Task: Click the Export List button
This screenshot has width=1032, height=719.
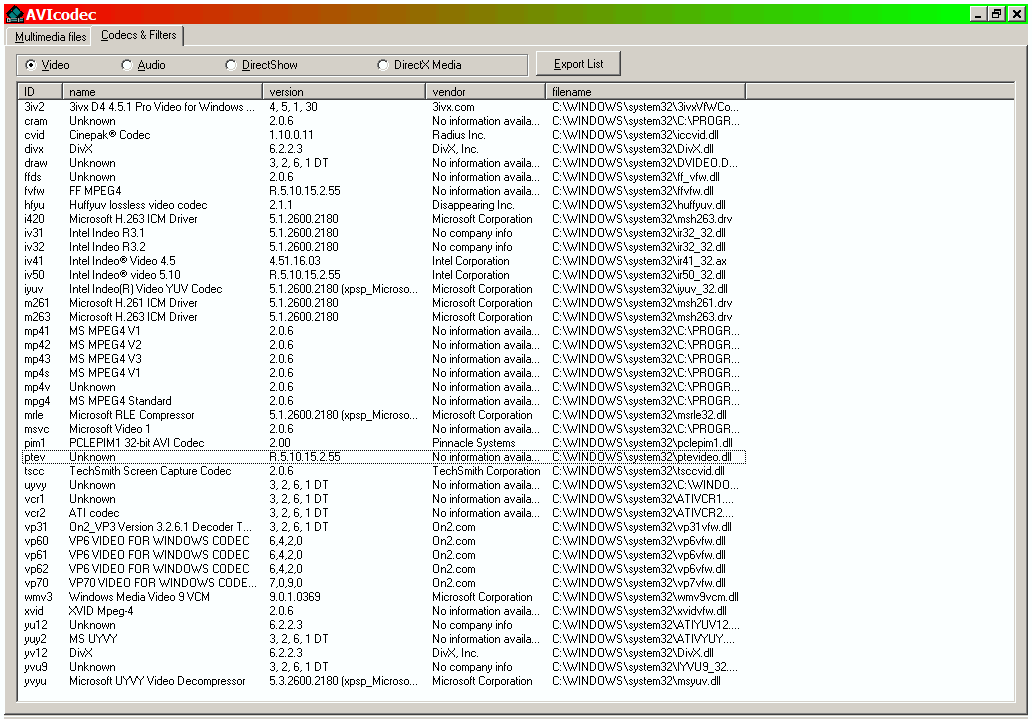Action: point(578,64)
